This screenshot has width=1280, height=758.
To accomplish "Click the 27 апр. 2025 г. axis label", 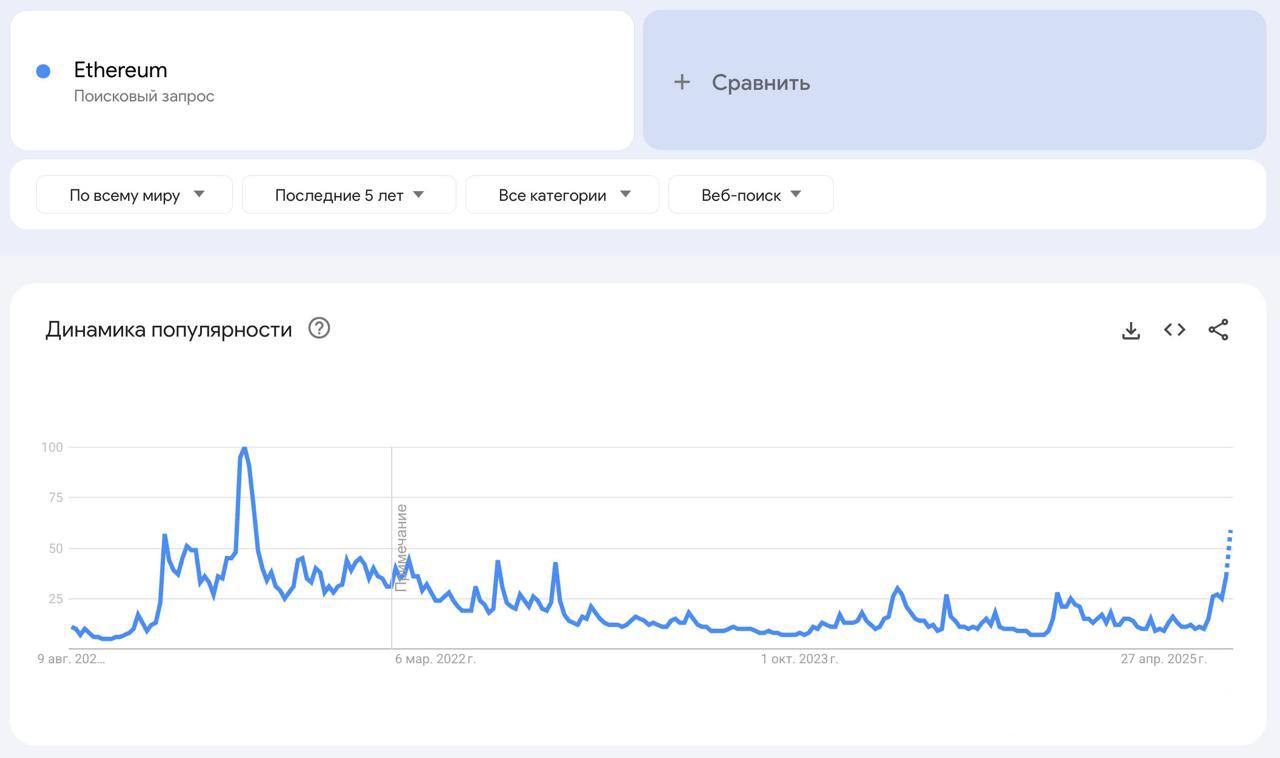I will point(1163,659).
